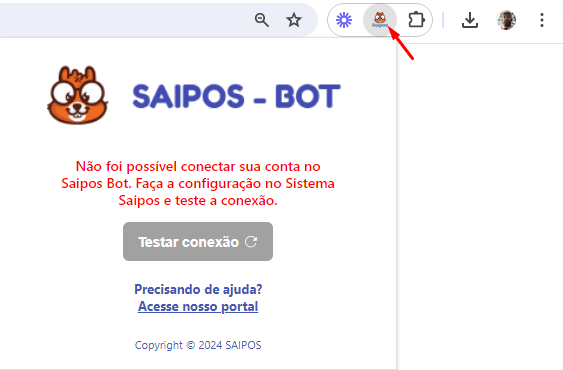
Task: Click the Copyright 2024 SAIPOS footer
Action: pos(198,345)
